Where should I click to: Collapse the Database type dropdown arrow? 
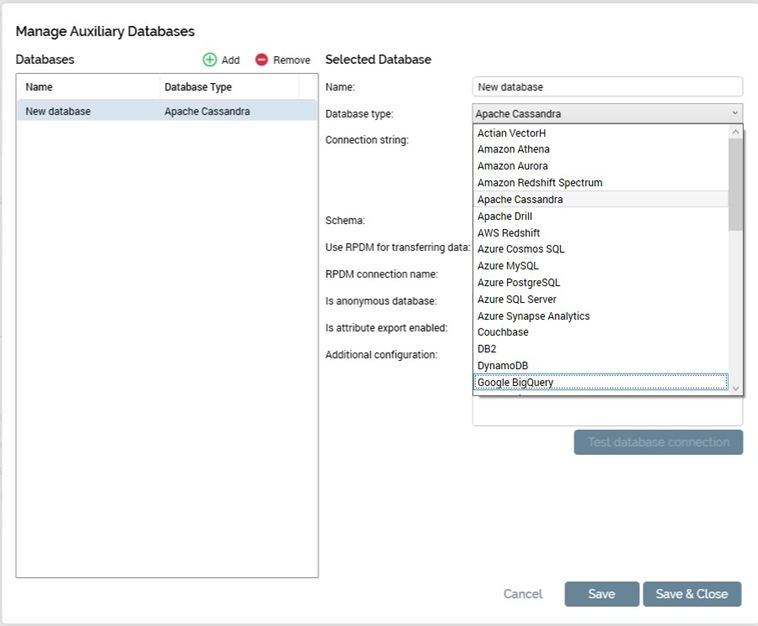click(735, 114)
